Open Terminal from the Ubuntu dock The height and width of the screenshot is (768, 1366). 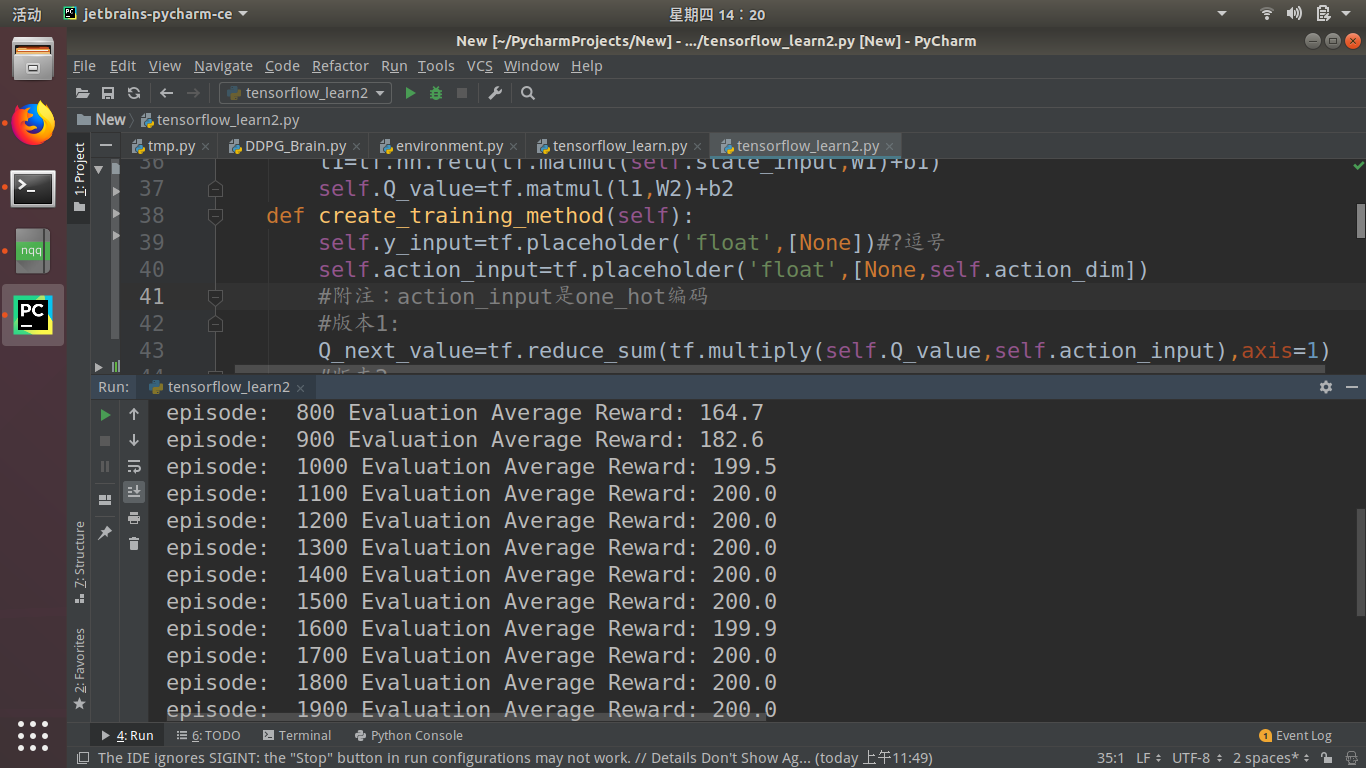coord(33,188)
